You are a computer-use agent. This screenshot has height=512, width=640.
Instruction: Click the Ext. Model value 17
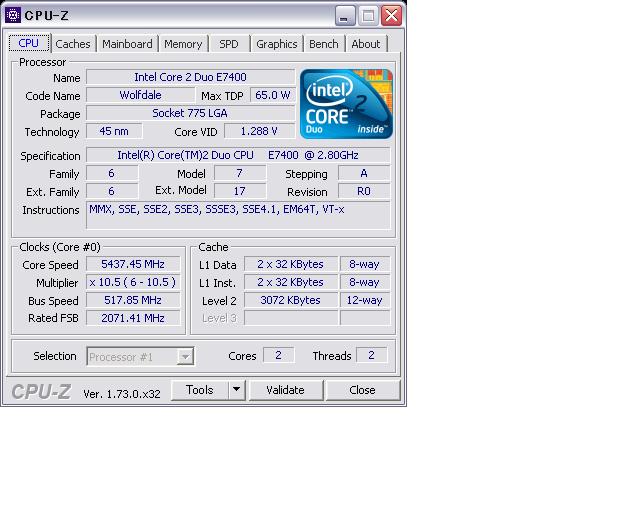coord(240,191)
